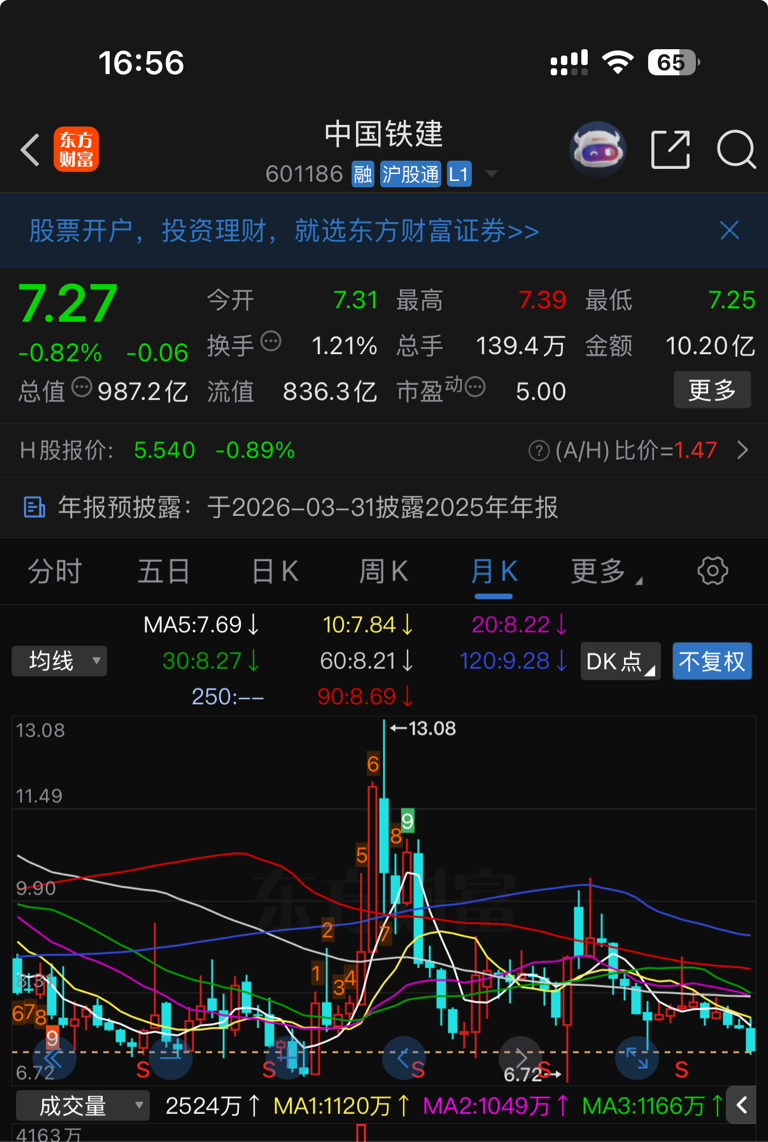The height and width of the screenshot is (1142, 768).
Task: Show info for 总值 via its icon
Action: click(82, 387)
